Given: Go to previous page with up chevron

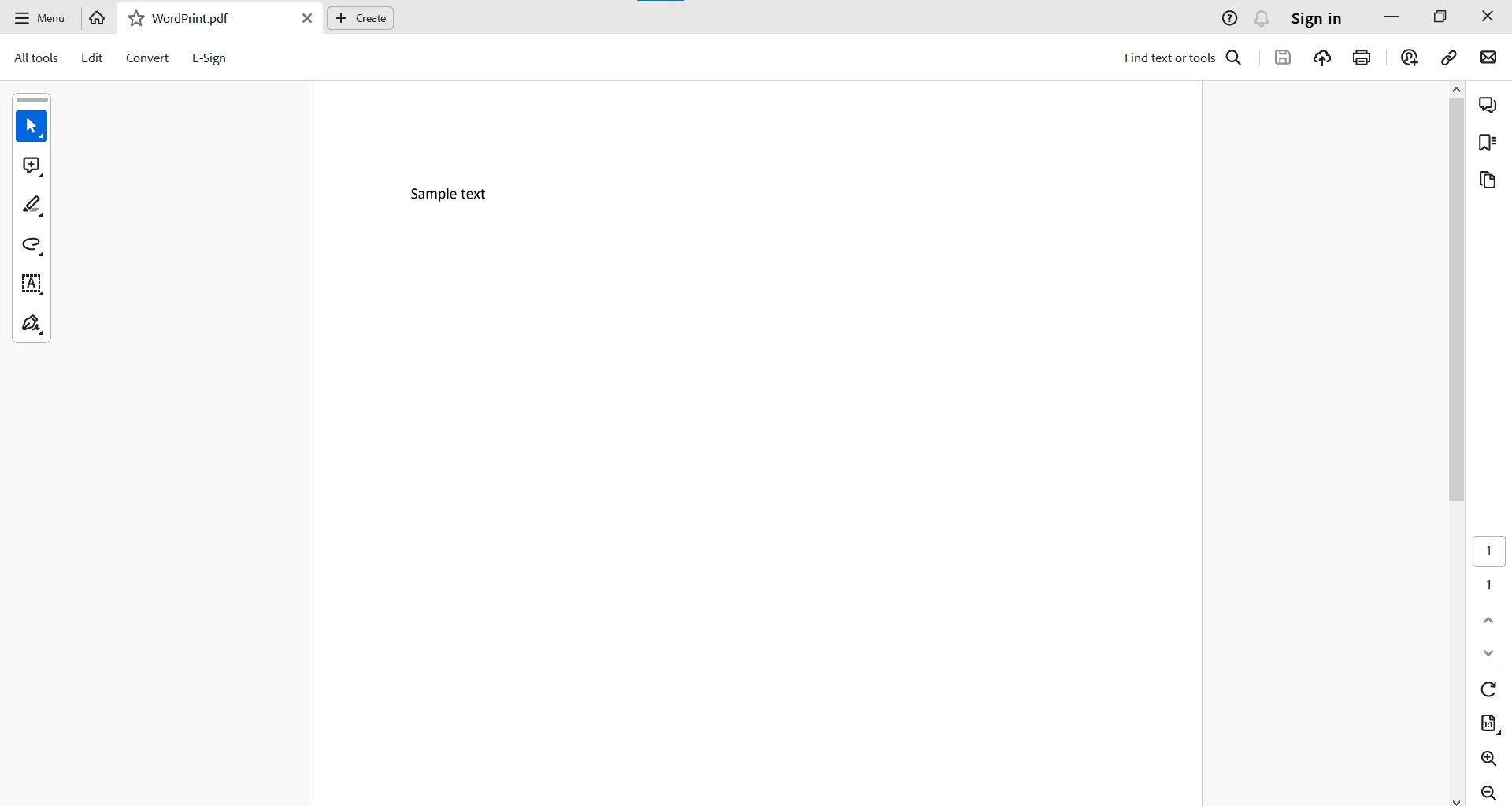Looking at the screenshot, I should (1488, 621).
